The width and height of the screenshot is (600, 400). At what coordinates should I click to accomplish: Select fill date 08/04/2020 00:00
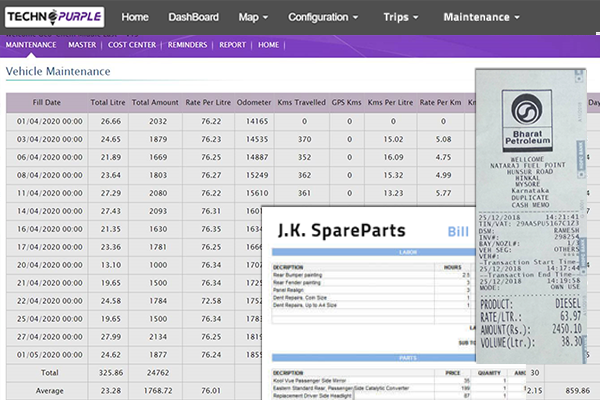tap(49, 175)
